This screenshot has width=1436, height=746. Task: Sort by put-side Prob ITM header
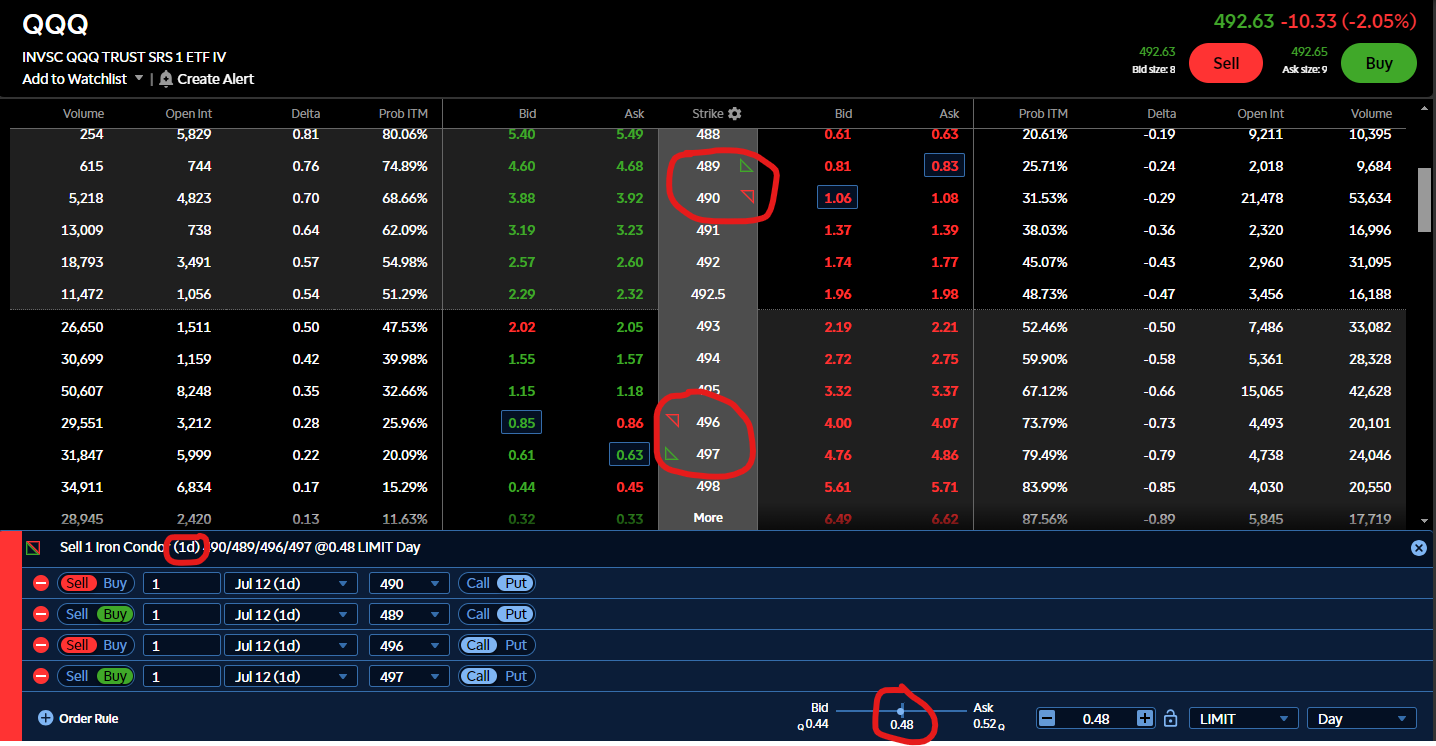(x=1043, y=114)
